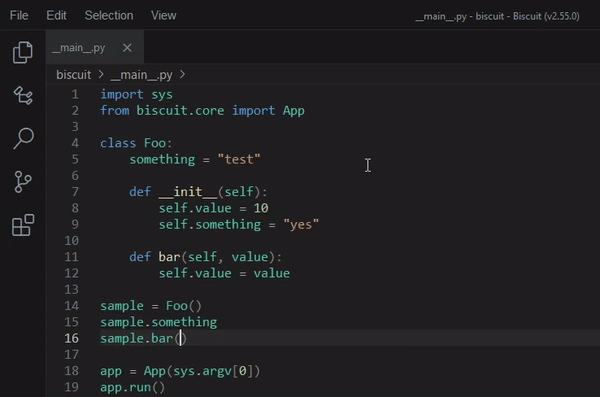Open the Source Control branch icon

[x=23, y=181]
